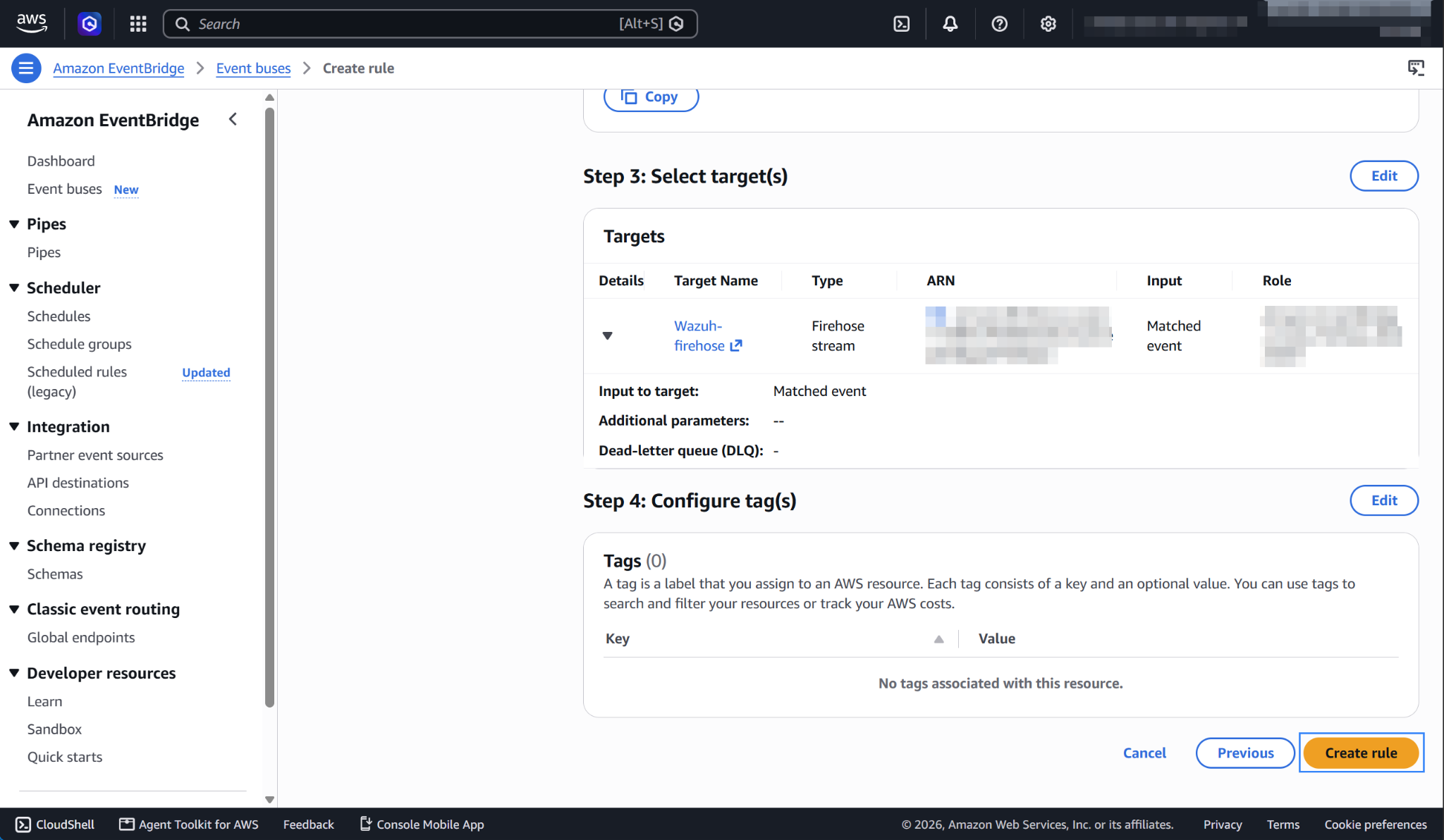Click the CloudShell footer icon
1444x840 pixels.
[23, 824]
